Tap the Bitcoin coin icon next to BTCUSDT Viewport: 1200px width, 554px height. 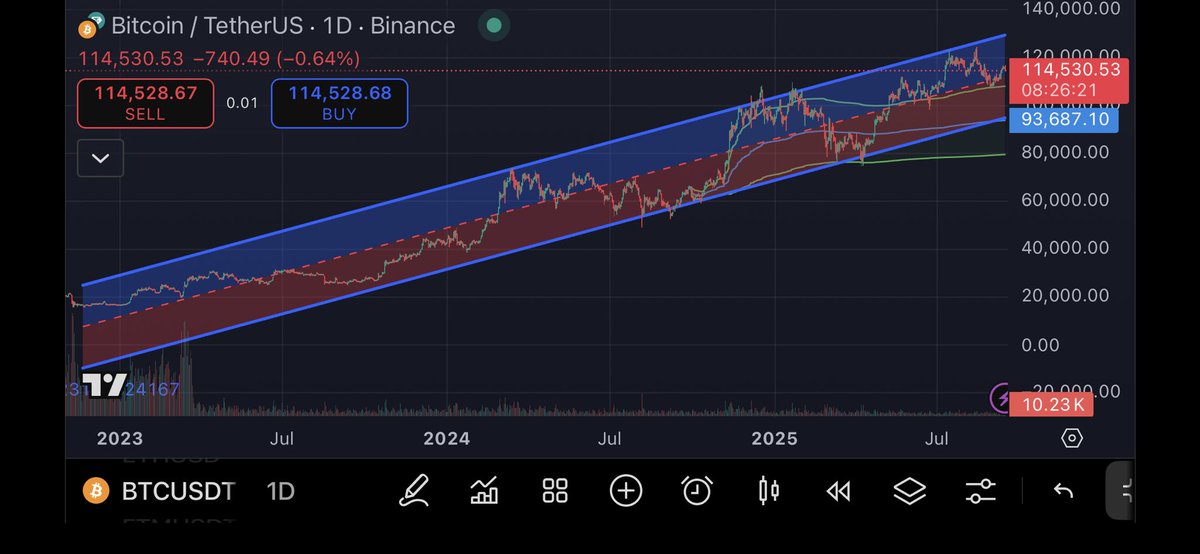[95, 491]
